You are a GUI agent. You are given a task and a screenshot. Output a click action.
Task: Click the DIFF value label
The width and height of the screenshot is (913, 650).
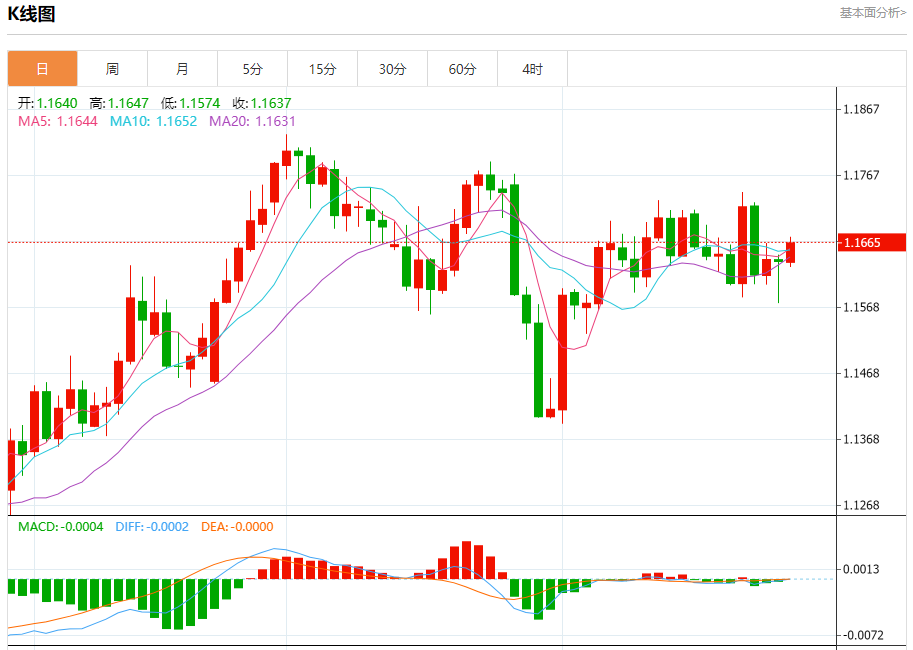tap(152, 527)
